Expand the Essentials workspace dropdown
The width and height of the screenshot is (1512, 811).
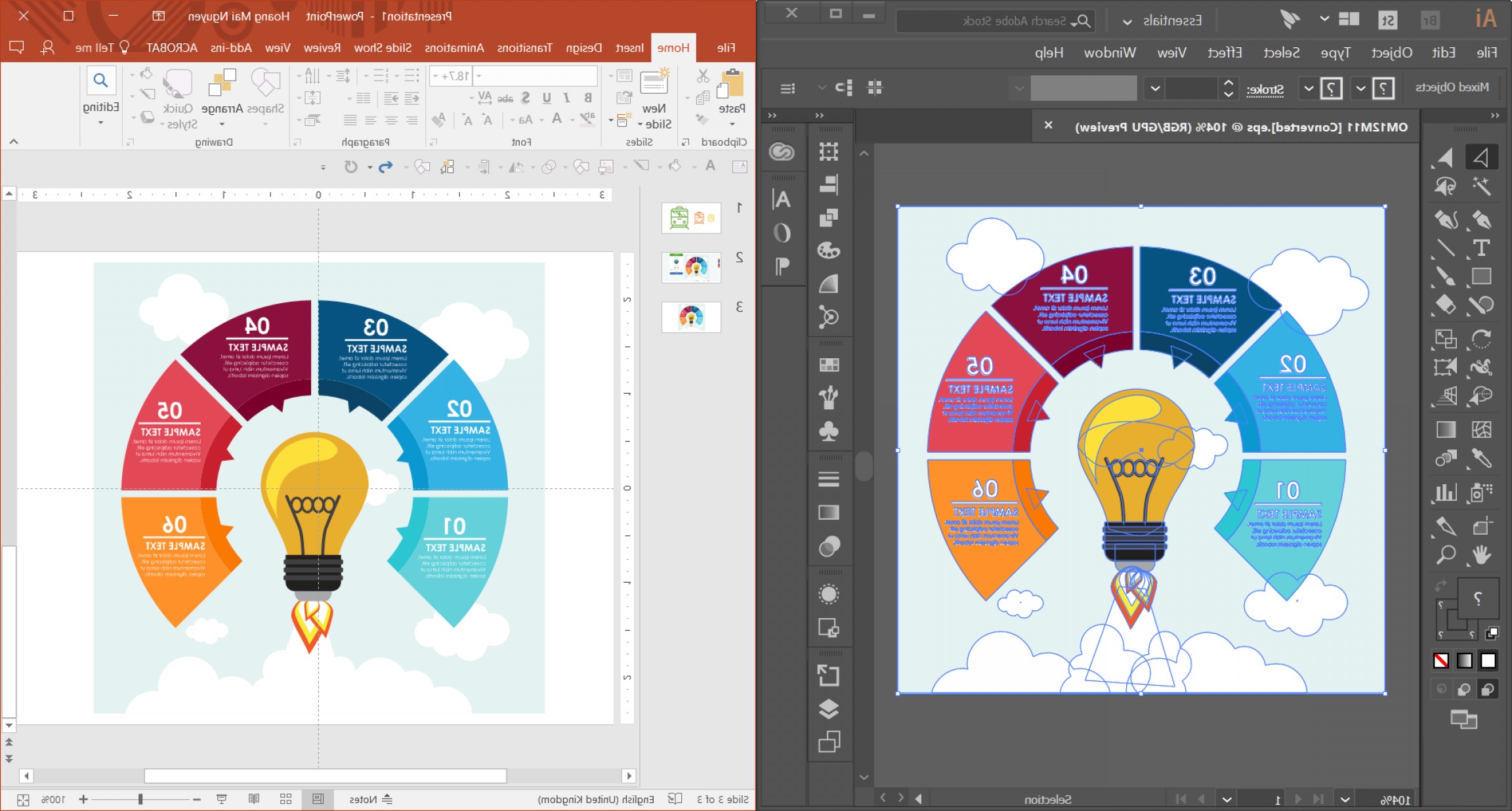coord(1127,22)
